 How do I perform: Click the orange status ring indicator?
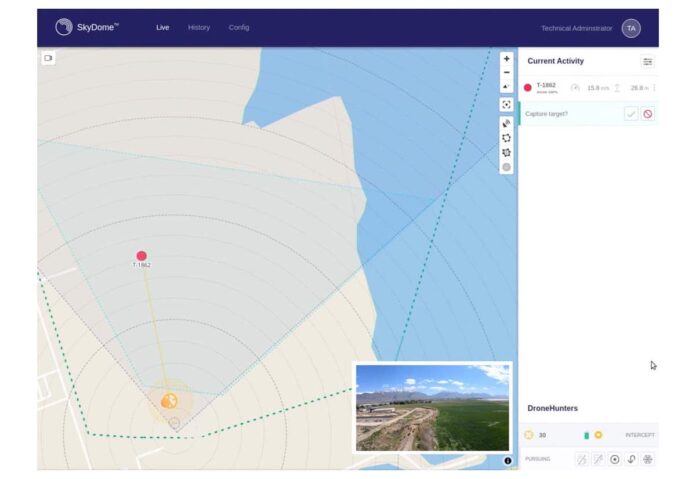pyautogui.click(x=598, y=435)
